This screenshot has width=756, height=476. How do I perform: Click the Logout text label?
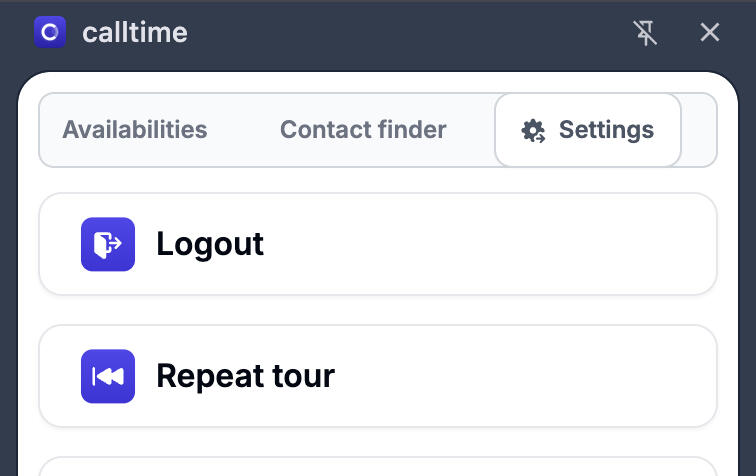click(x=210, y=244)
